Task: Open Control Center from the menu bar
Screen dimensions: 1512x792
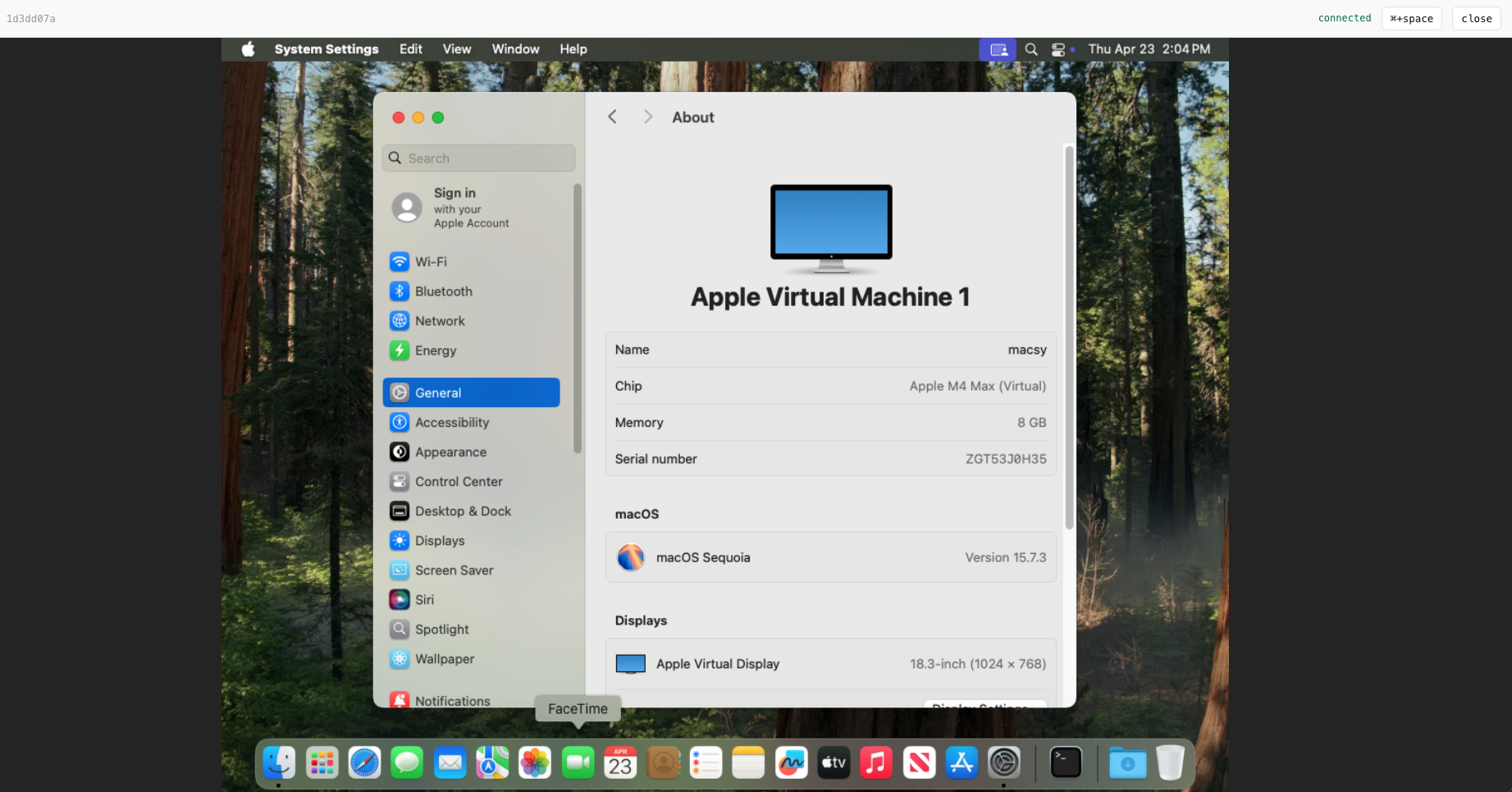Action: [x=1058, y=49]
